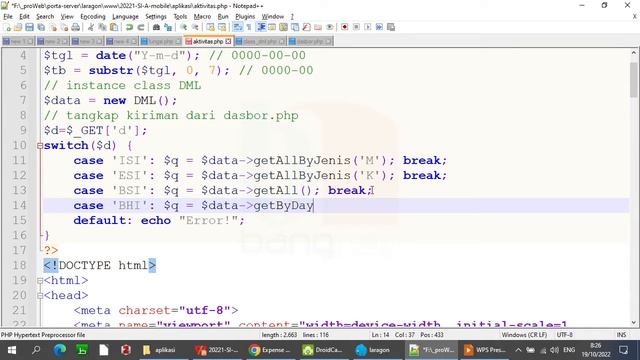Open the Replace toolbar icon

168,27
